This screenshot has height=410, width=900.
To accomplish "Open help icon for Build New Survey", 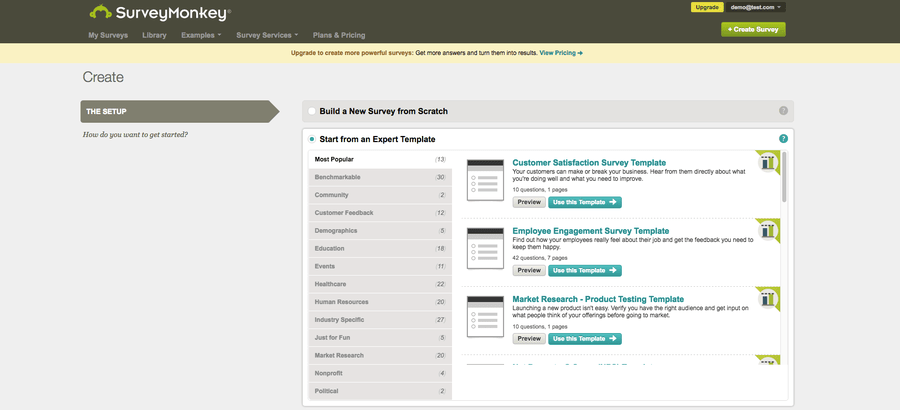I will click(x=783, y=111).
